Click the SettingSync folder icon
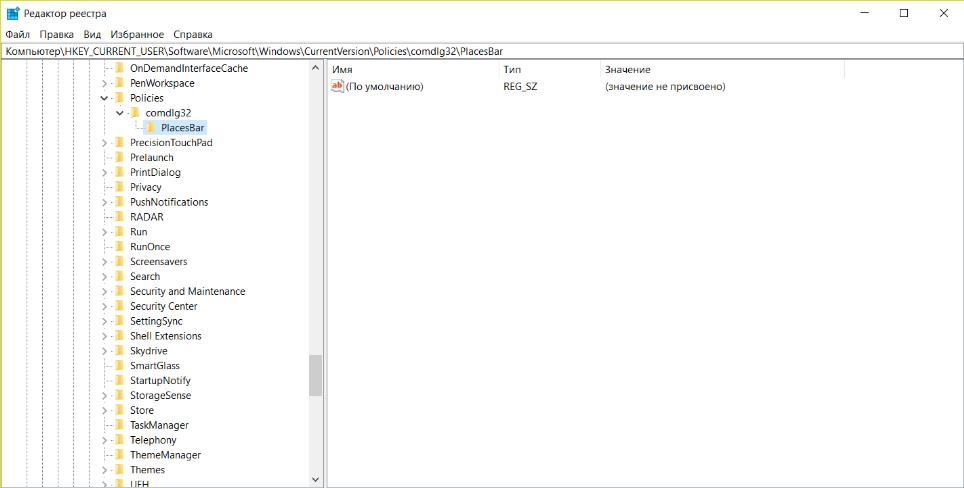 click(x=119, y=321)
